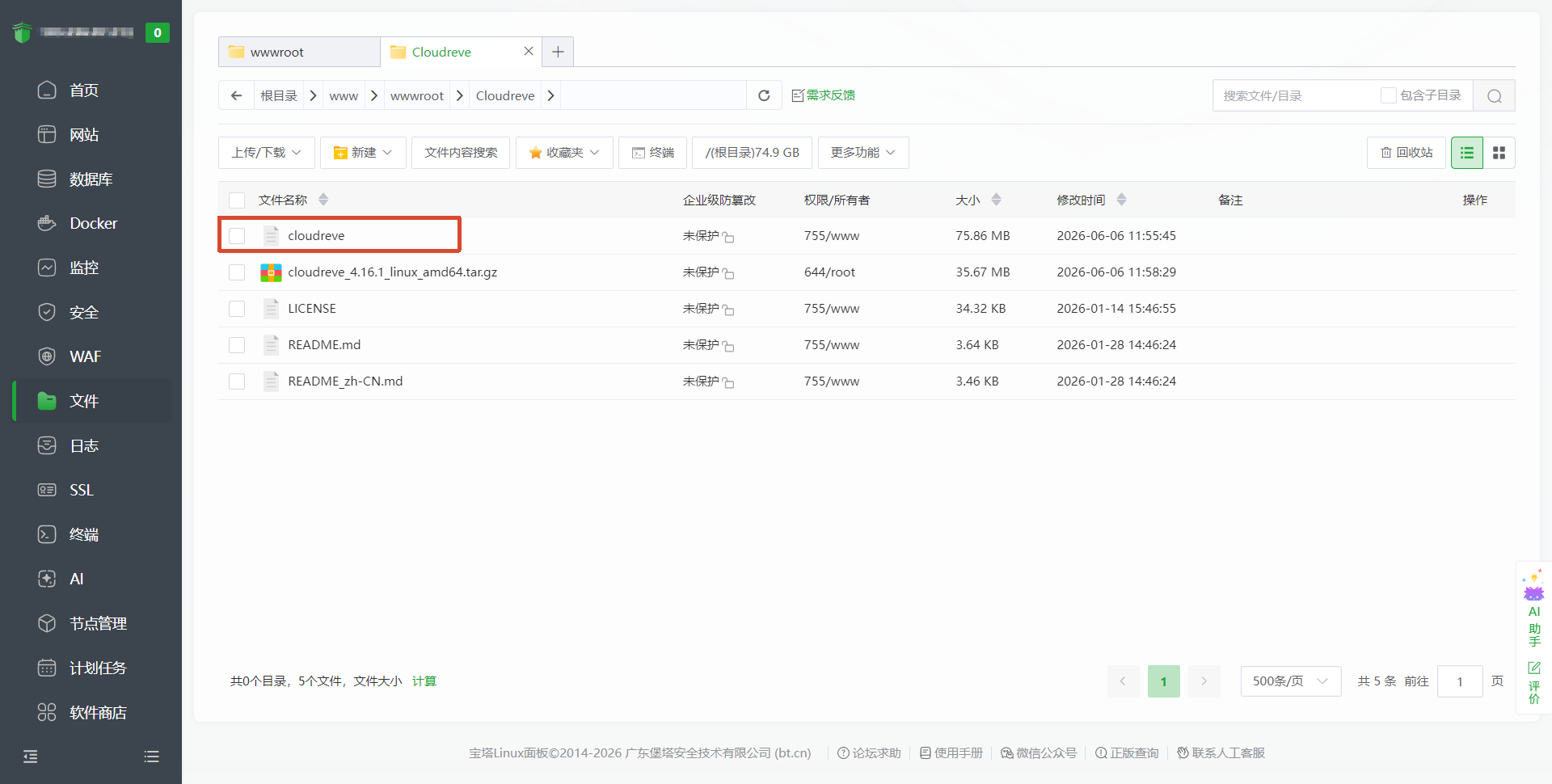Switch to the wwwroot tab
Viewport: 1552px width, 784px height.
click(x=299, y=52)
